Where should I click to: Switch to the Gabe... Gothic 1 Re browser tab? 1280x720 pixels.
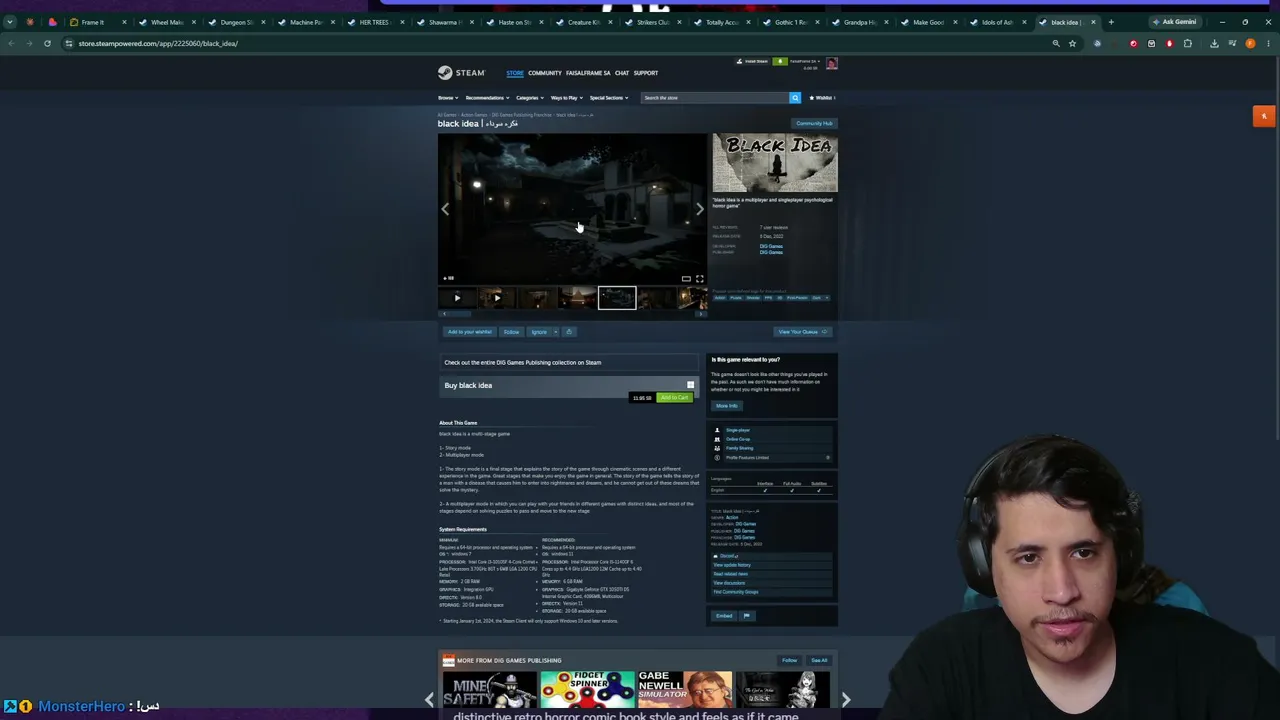(x=790, y=22)
